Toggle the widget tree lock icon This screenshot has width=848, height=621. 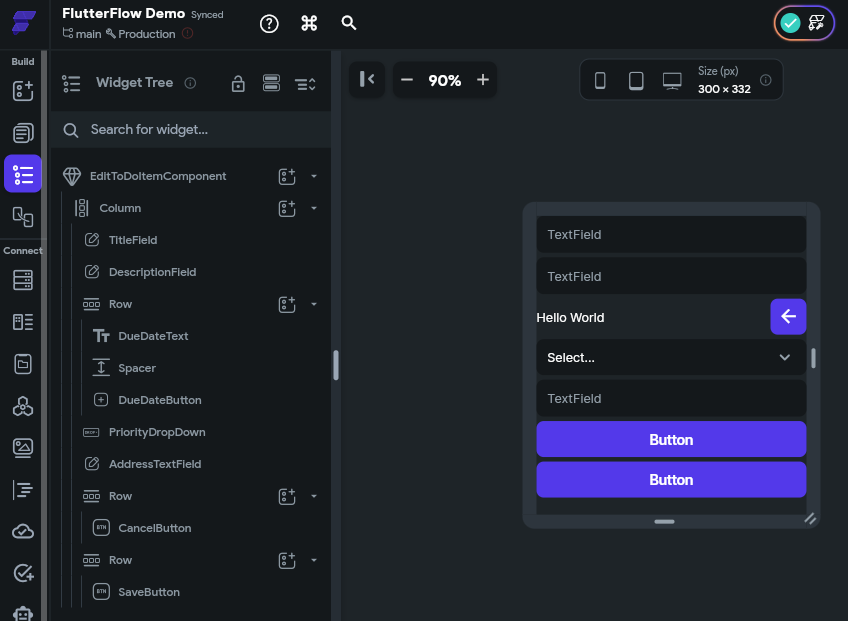[238, 83]
